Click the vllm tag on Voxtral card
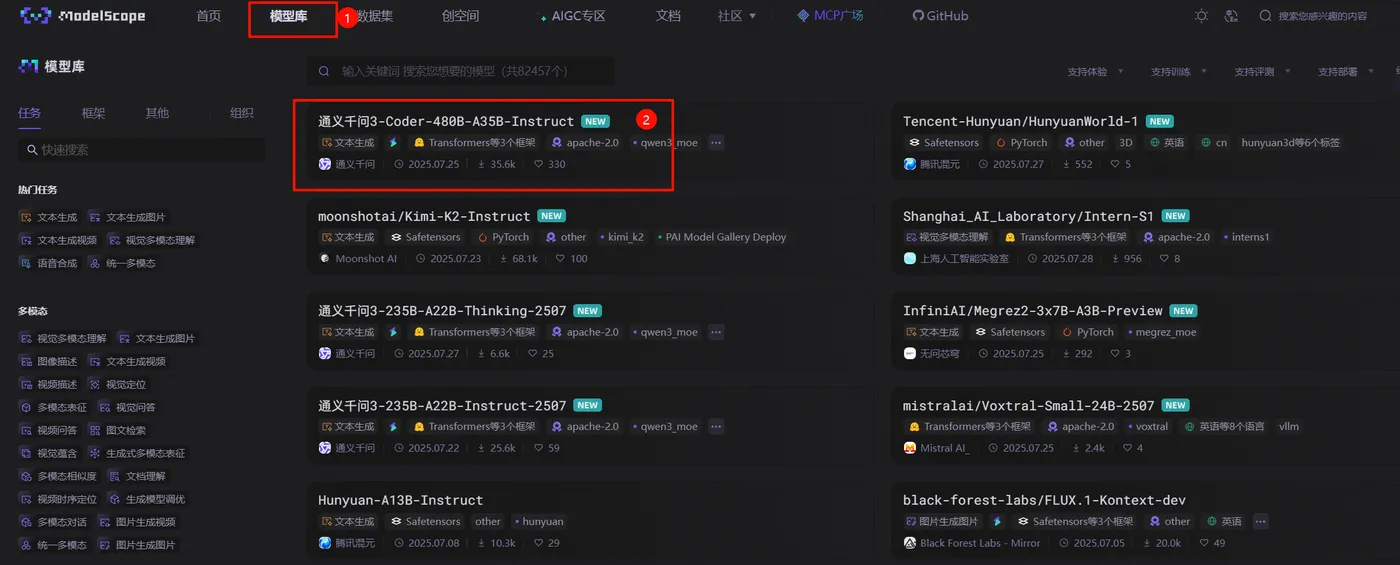The height and width of the screenshot is (565, 1400). [1289, 426]
